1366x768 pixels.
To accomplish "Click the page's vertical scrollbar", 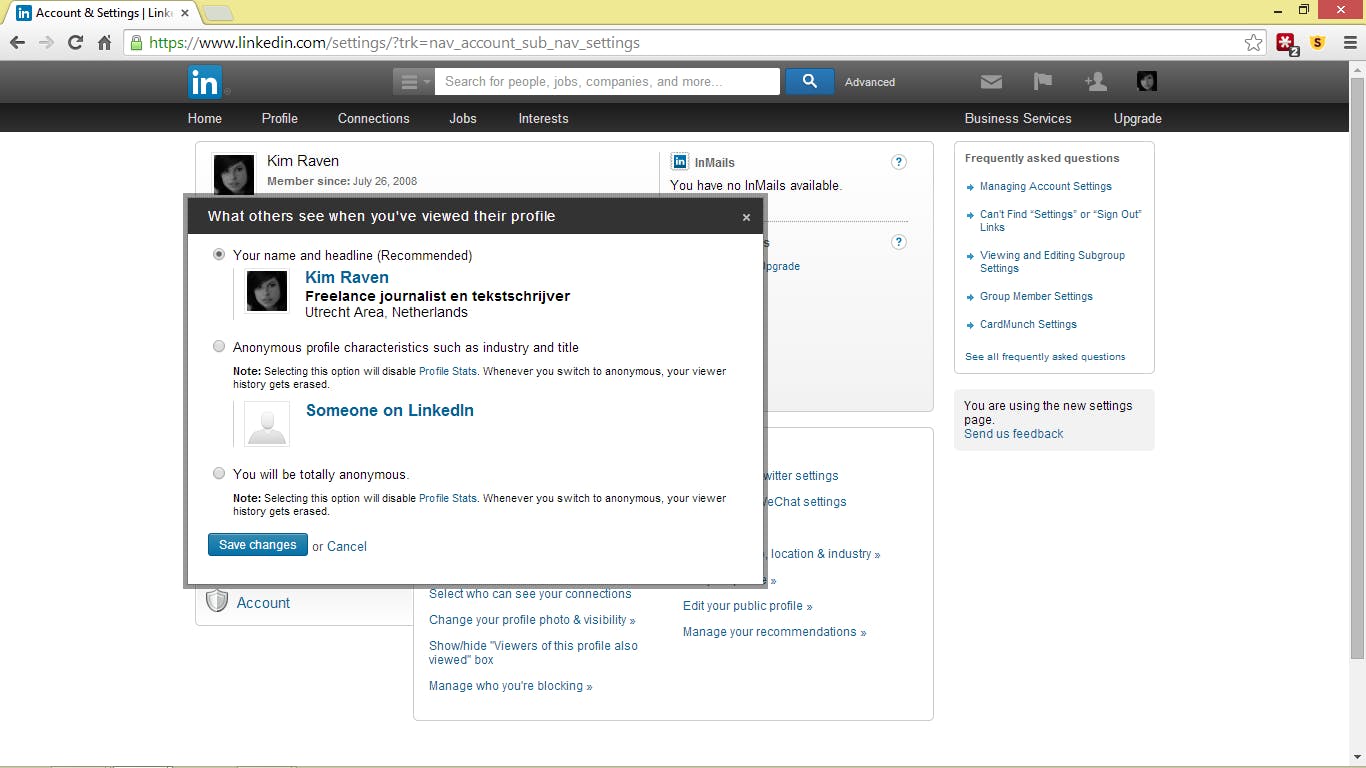I will tap(1357, 370).
